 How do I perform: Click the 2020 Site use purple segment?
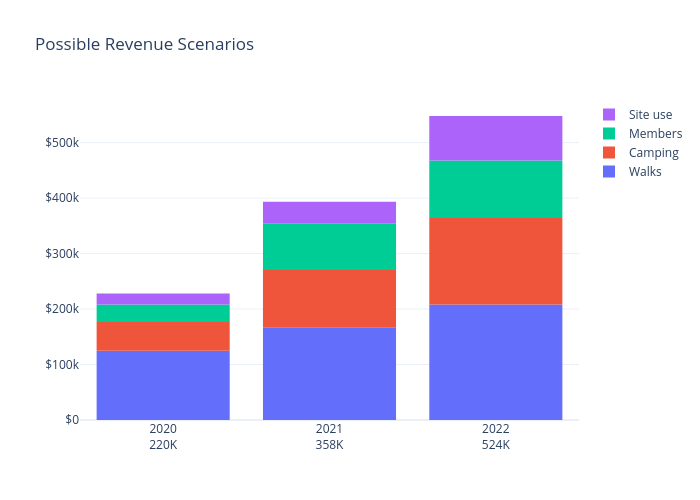coord(163,299)
